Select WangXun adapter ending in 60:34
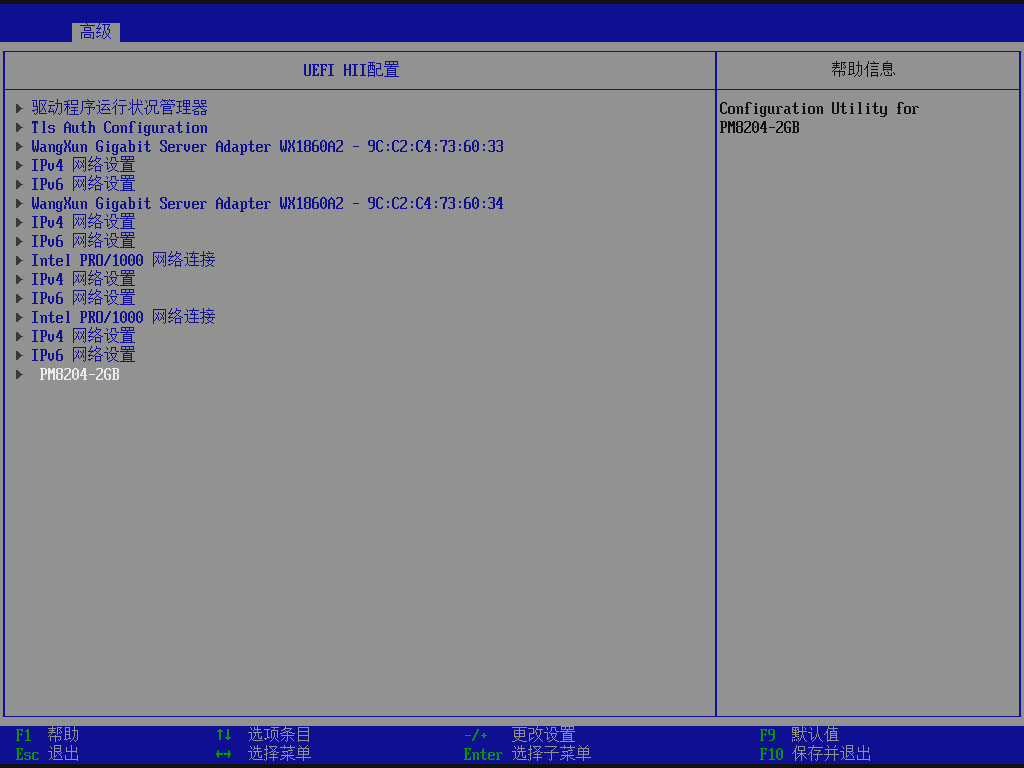This screenshot has height=768, width=1024. coord(267,203)
